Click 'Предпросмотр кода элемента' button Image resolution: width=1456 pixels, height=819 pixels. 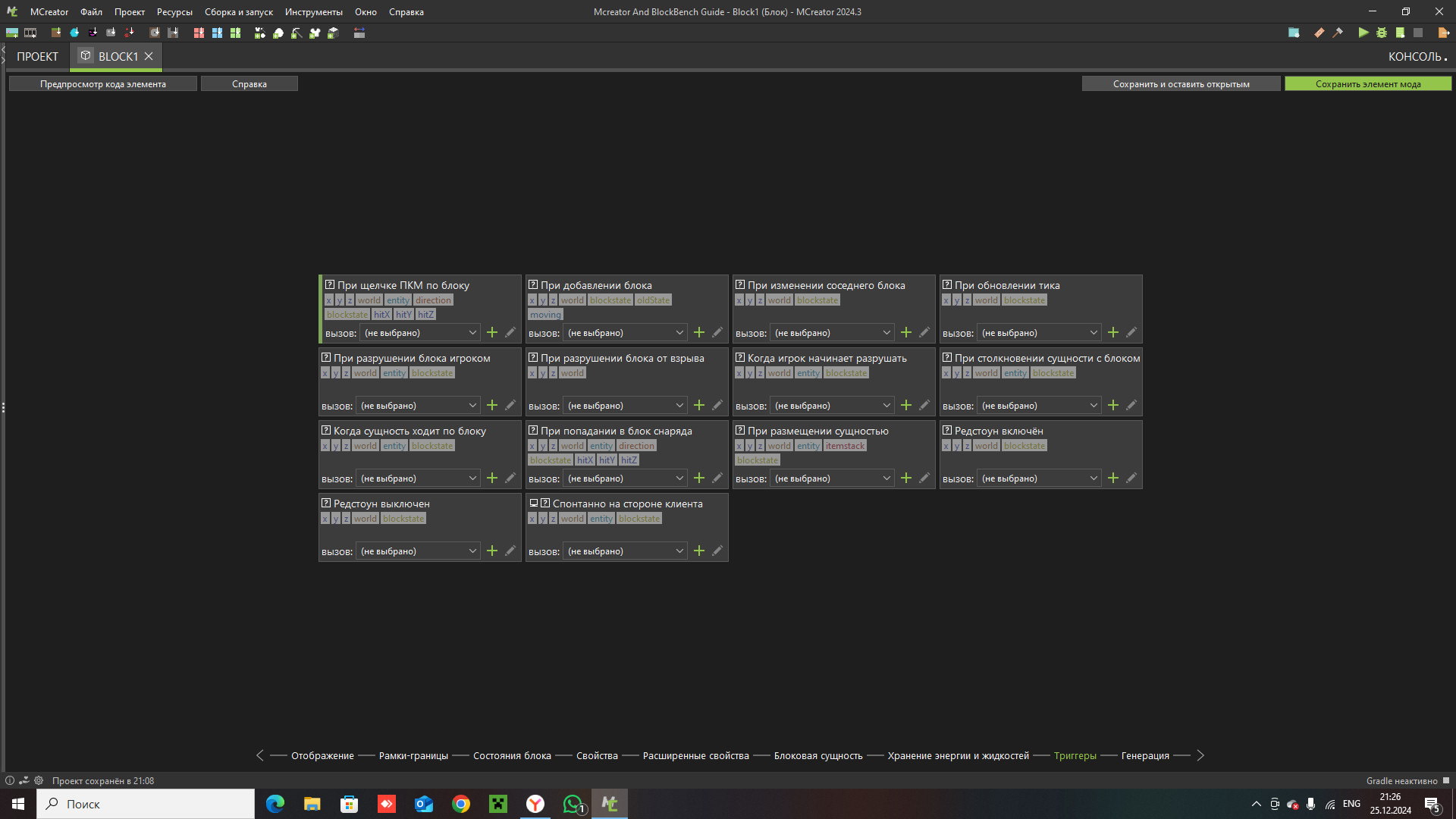102,83
